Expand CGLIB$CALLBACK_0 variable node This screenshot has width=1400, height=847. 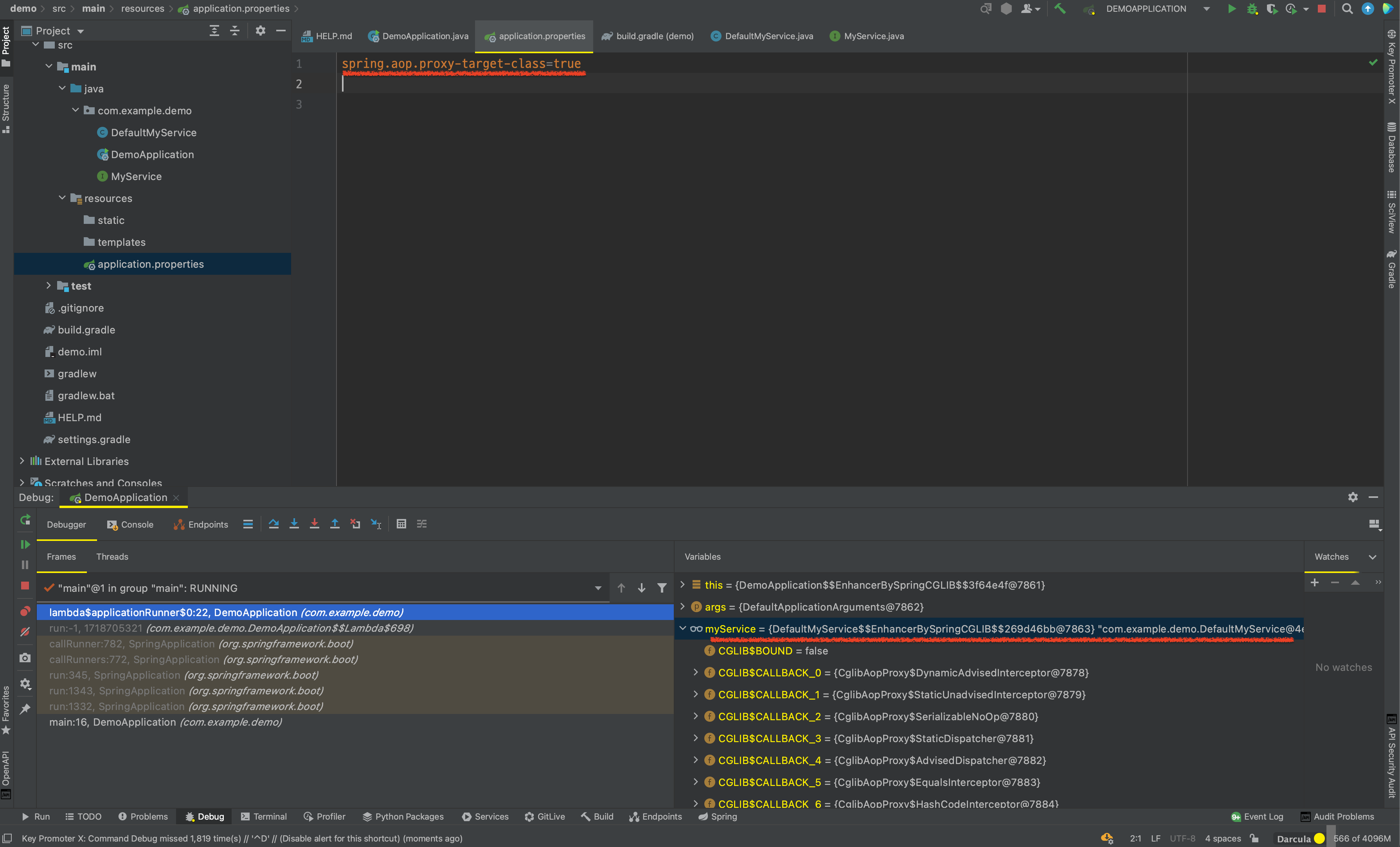[695, 672]
